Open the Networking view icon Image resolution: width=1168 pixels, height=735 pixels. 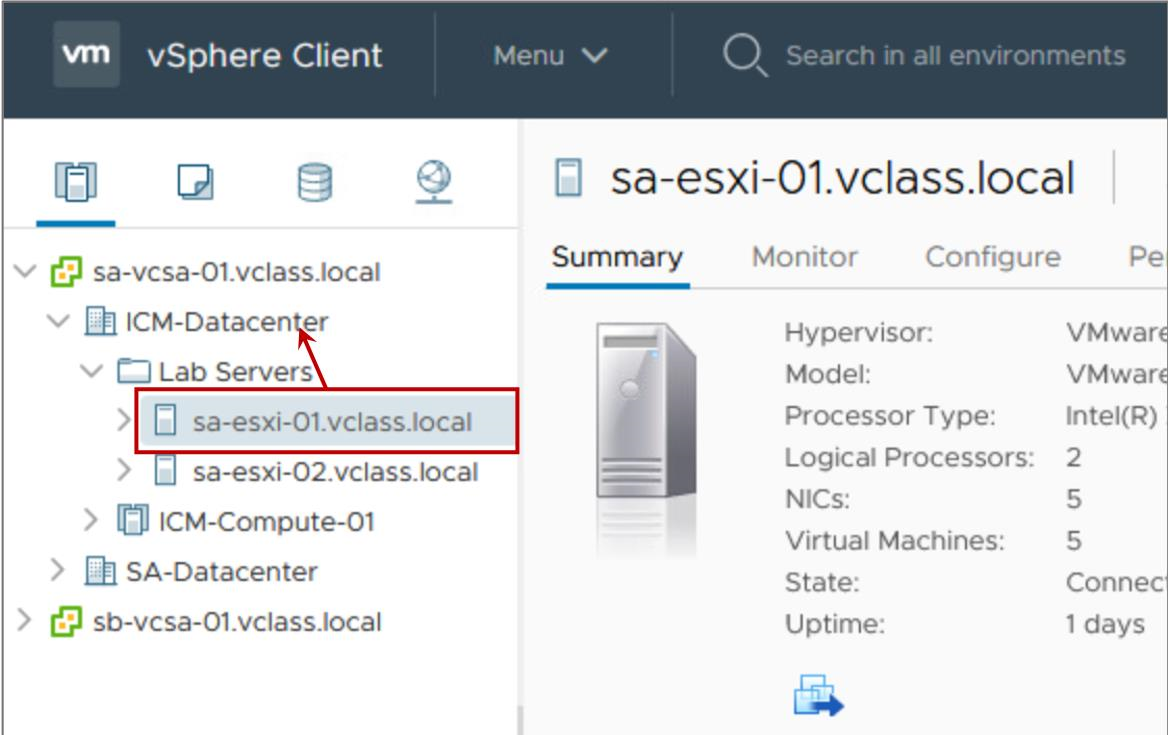[x=434, y=182]
